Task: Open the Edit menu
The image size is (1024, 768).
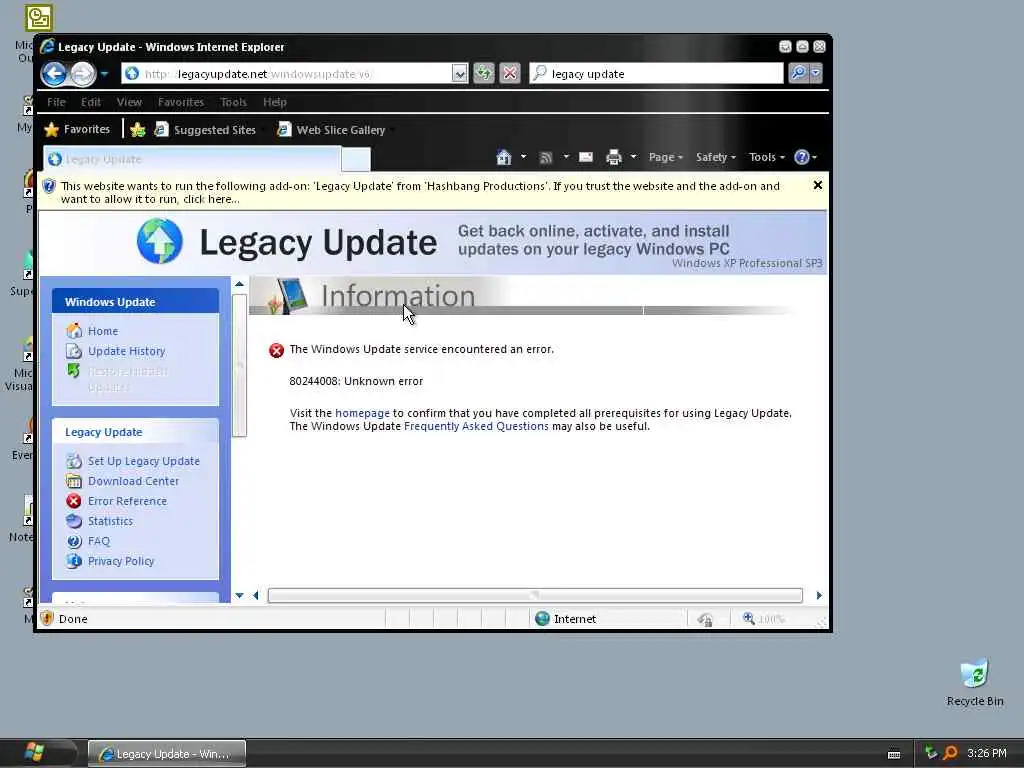Action: (x=91, y=102)
